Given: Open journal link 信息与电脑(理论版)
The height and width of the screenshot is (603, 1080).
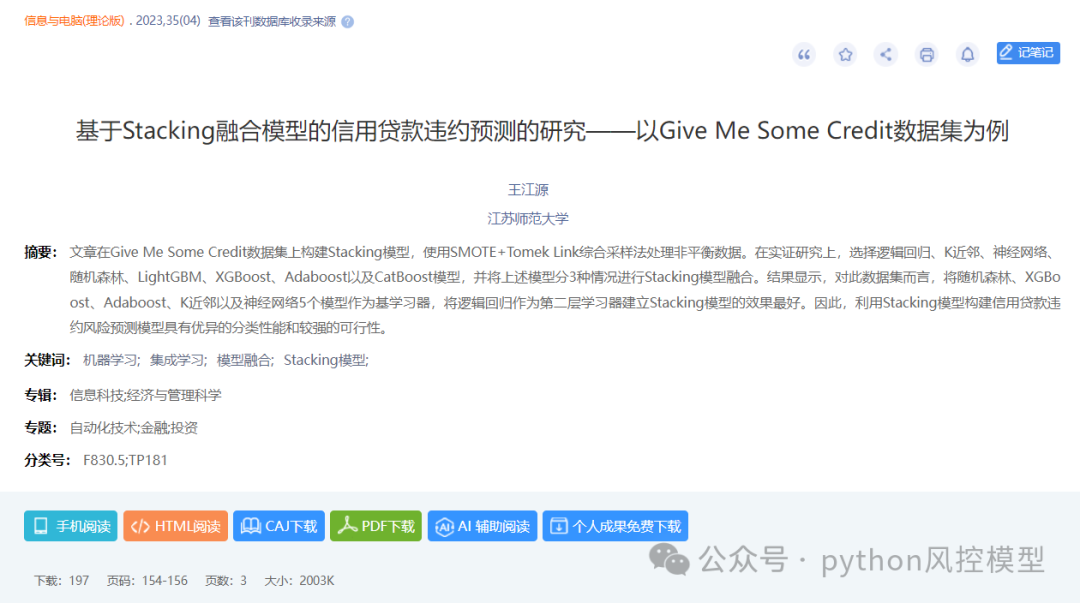Looking at the screenshot, I should [x=74, y=21].
